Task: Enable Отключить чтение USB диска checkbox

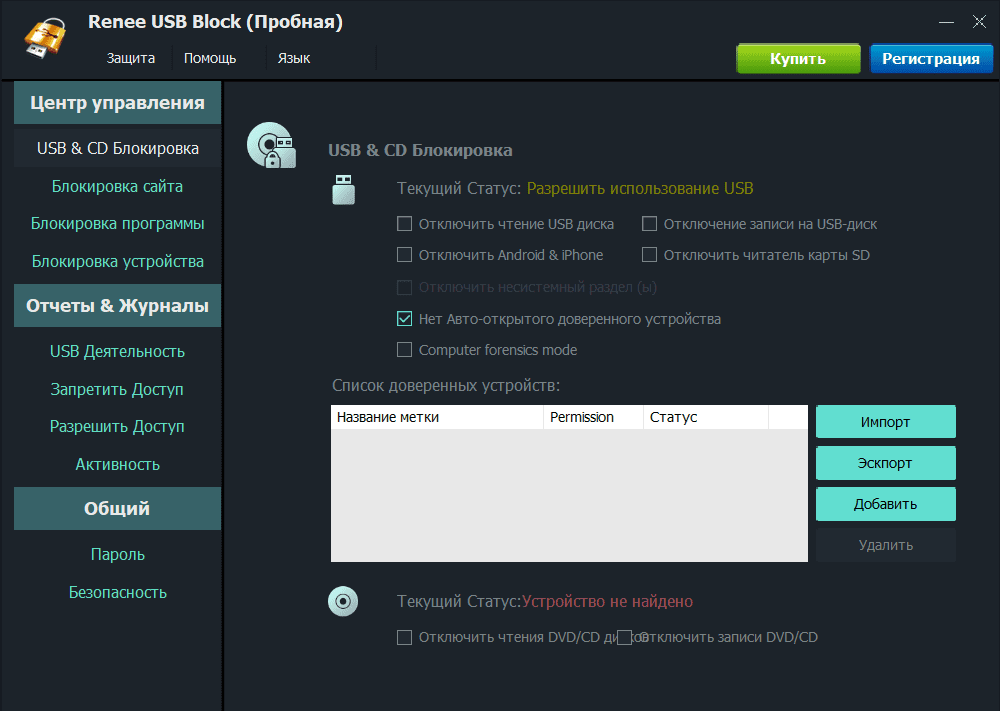Action: pos(405,224)
